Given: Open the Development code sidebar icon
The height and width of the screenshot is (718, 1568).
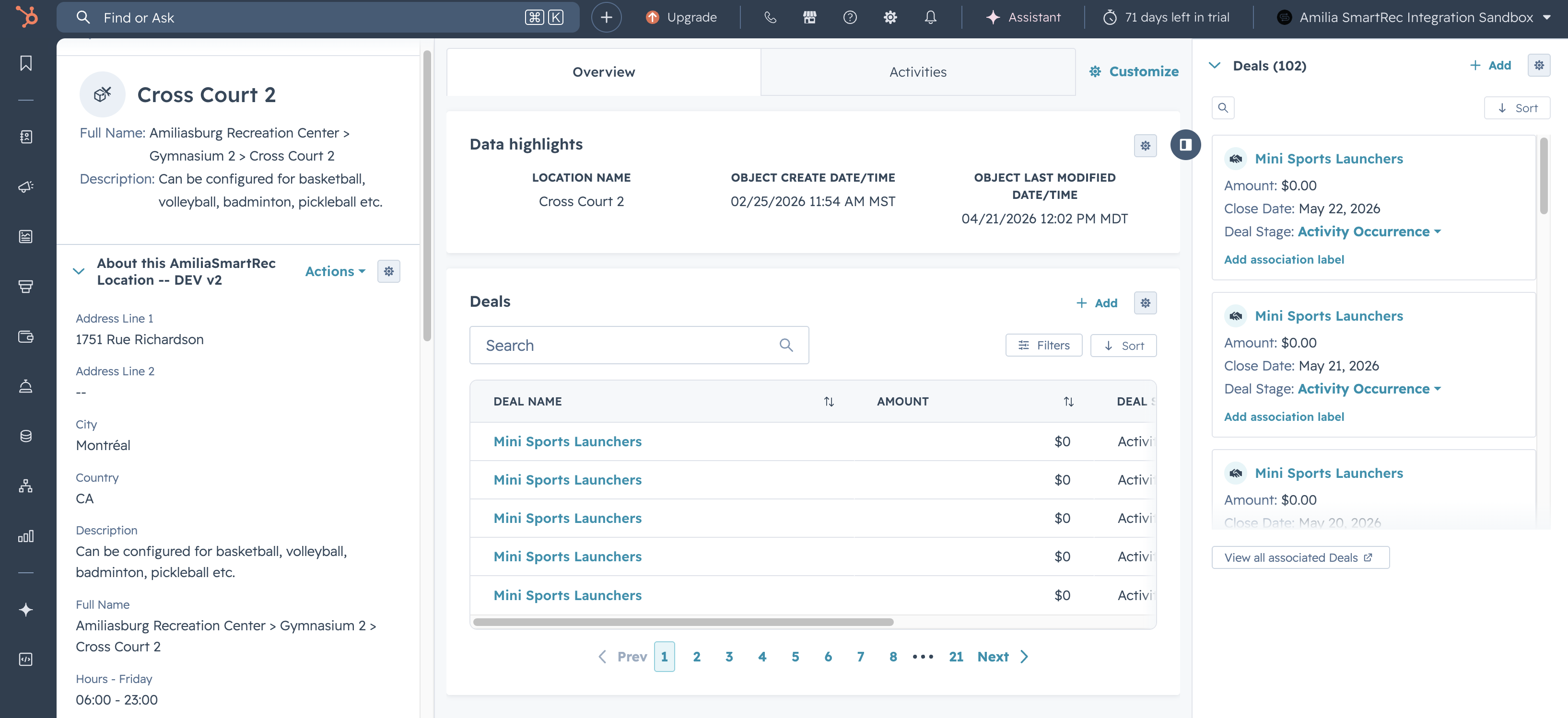Looking at the screenshot, I should coord(25,660).
